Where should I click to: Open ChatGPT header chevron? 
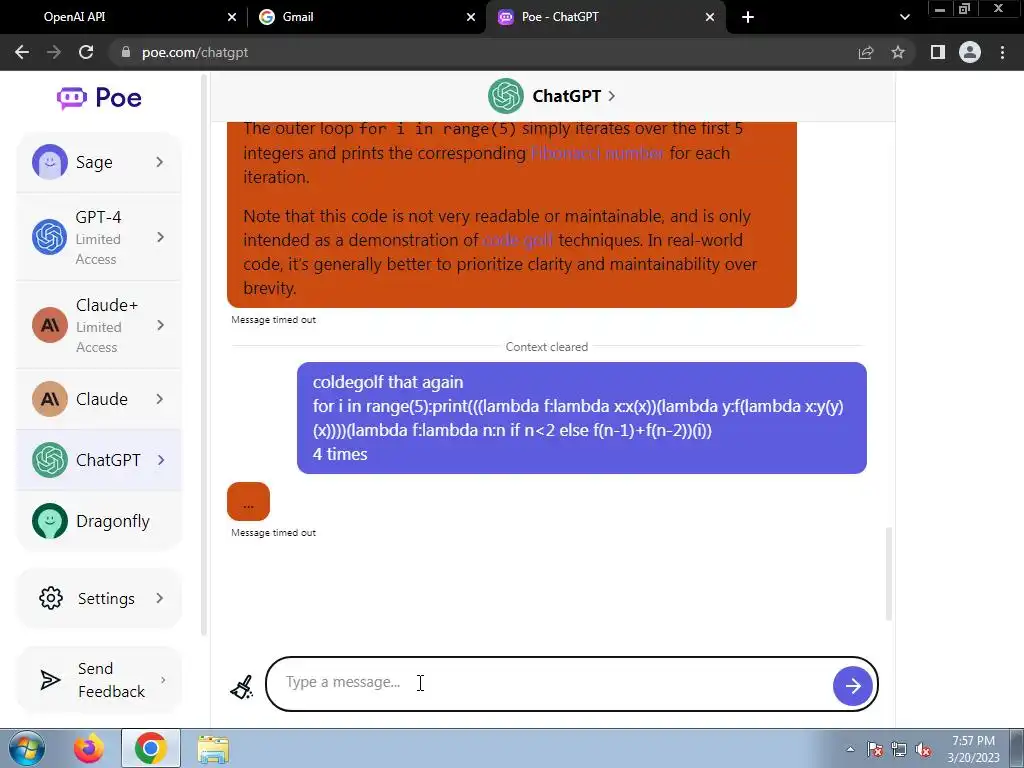click(x=612, y=96)
